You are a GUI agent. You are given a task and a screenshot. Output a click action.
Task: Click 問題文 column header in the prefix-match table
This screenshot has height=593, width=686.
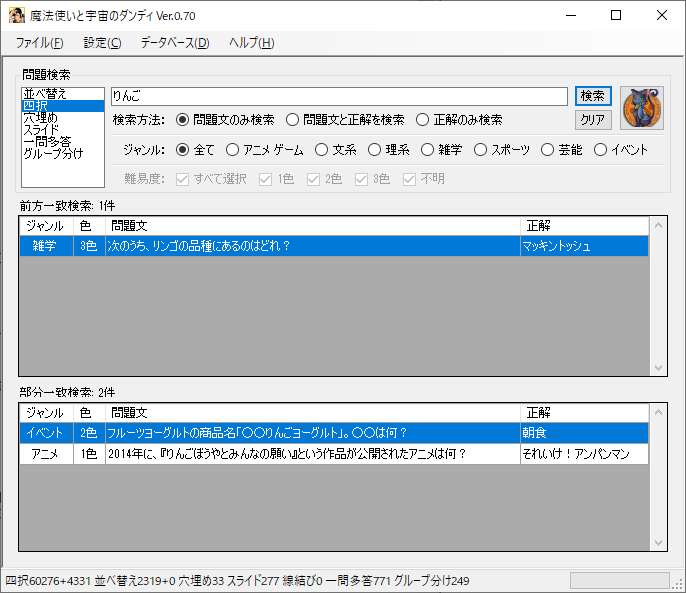(313, 226)
